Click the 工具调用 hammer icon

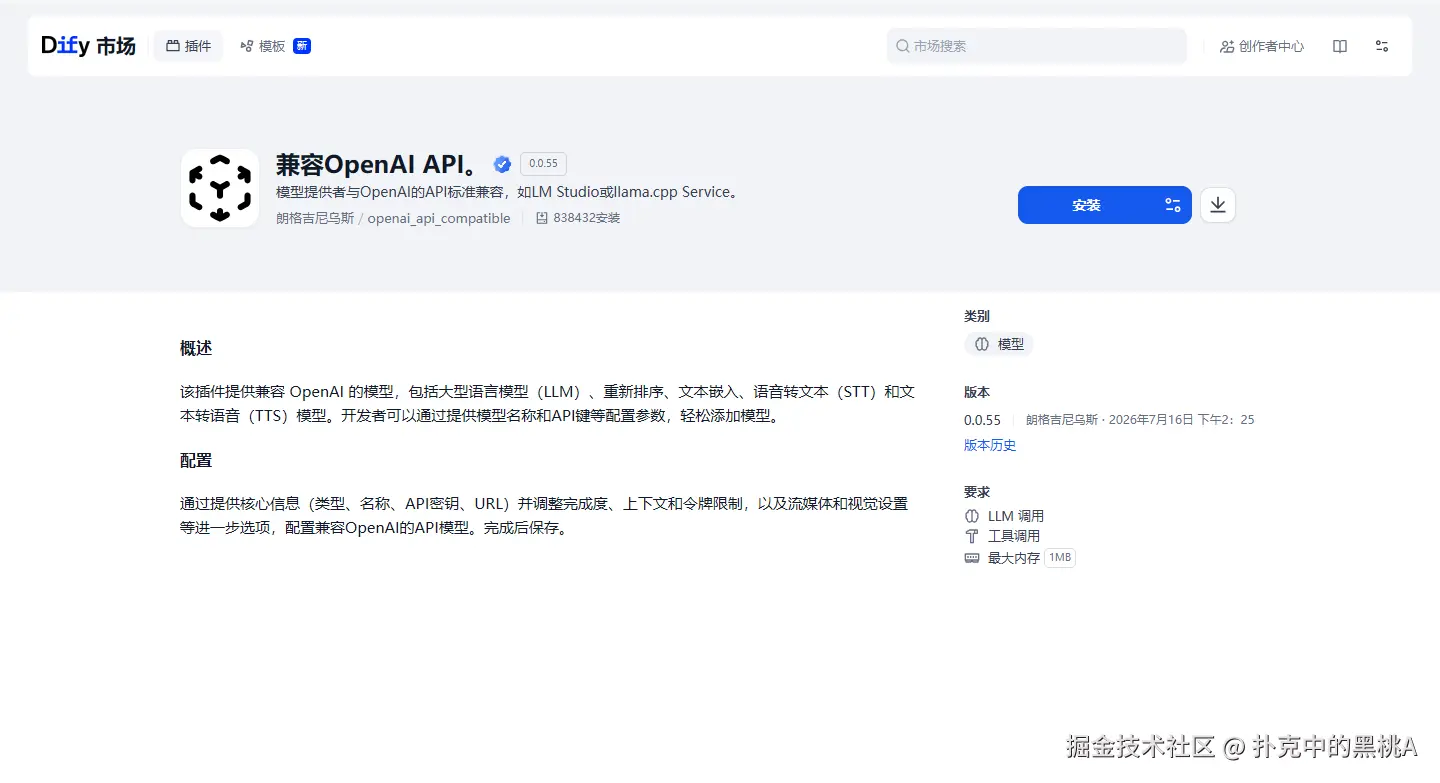tap(972, 536)
